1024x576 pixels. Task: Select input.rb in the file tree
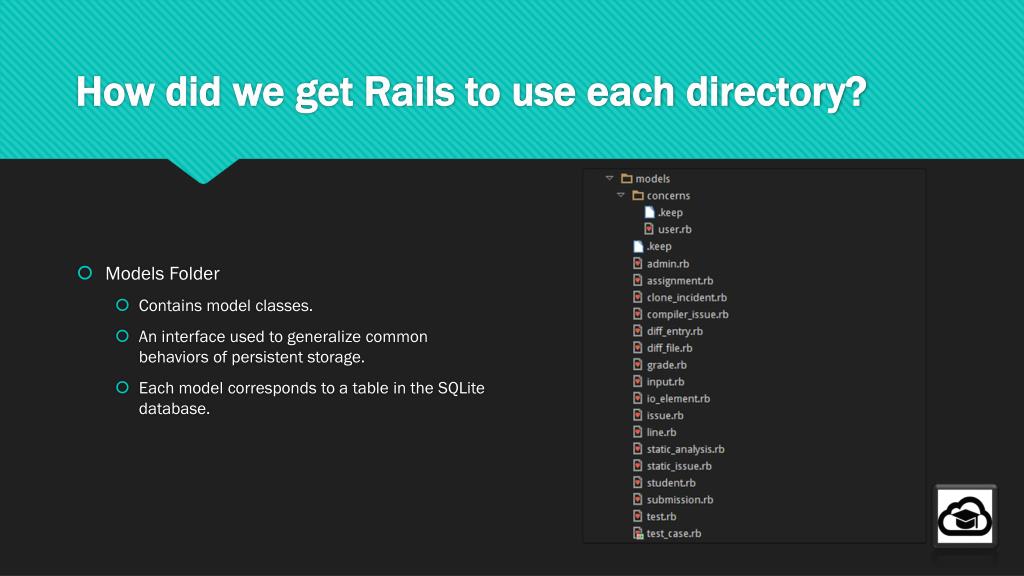coord(665,381)
